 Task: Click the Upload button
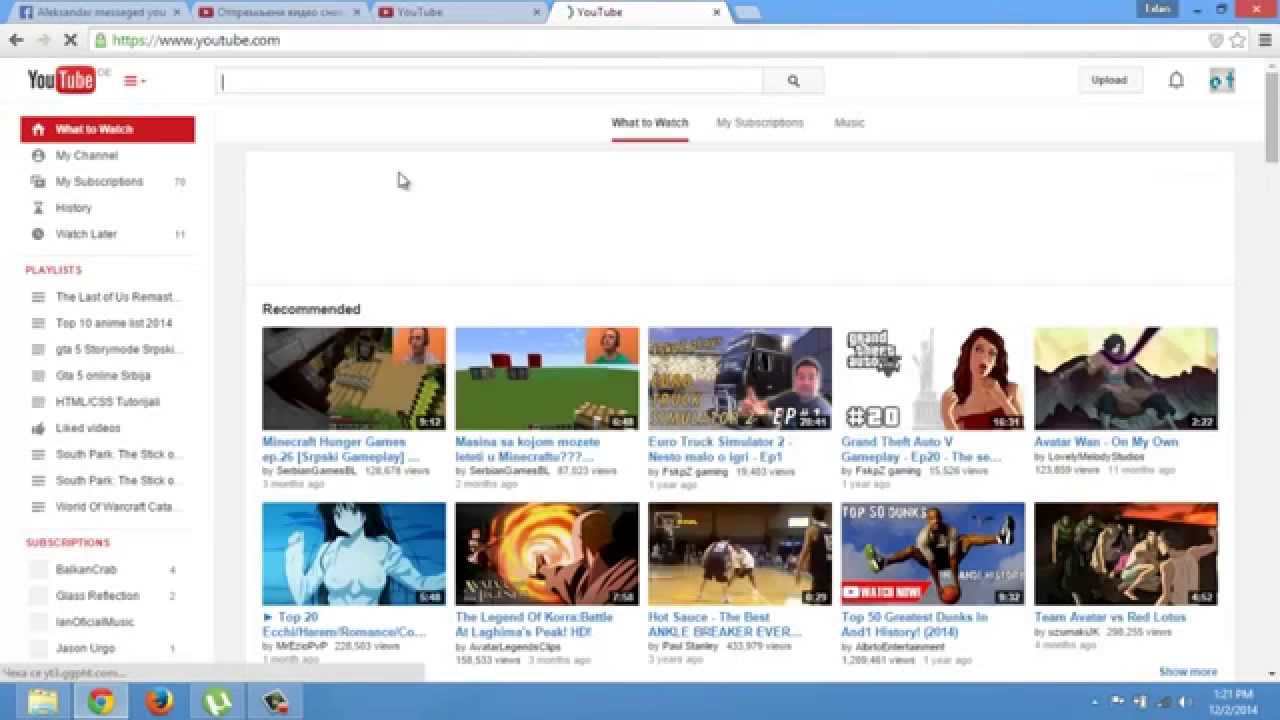pos(1109,80)
